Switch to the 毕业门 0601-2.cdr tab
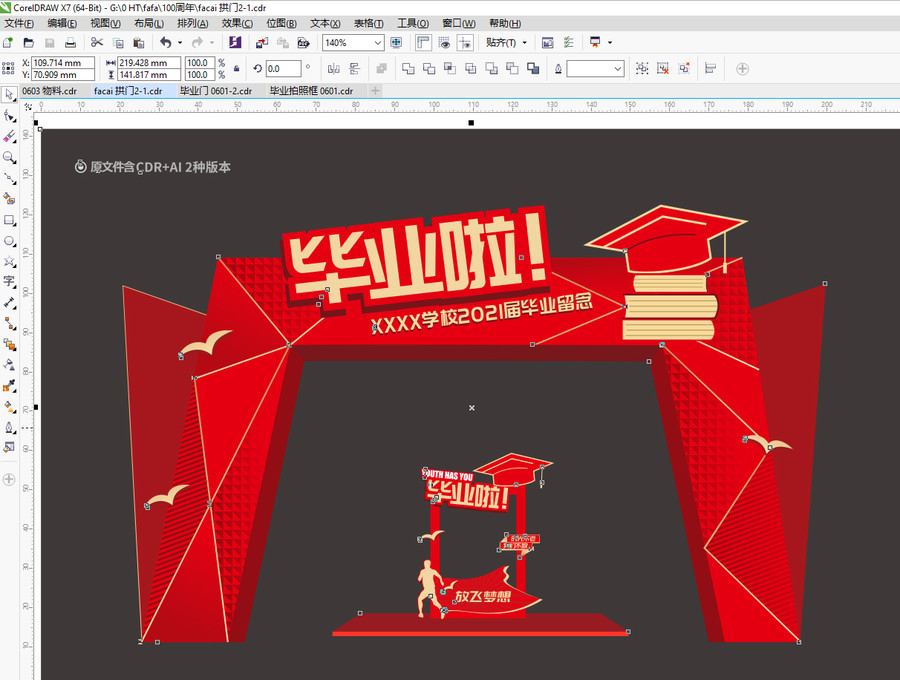This screenshot has width=900, height=680. [216, 91]
